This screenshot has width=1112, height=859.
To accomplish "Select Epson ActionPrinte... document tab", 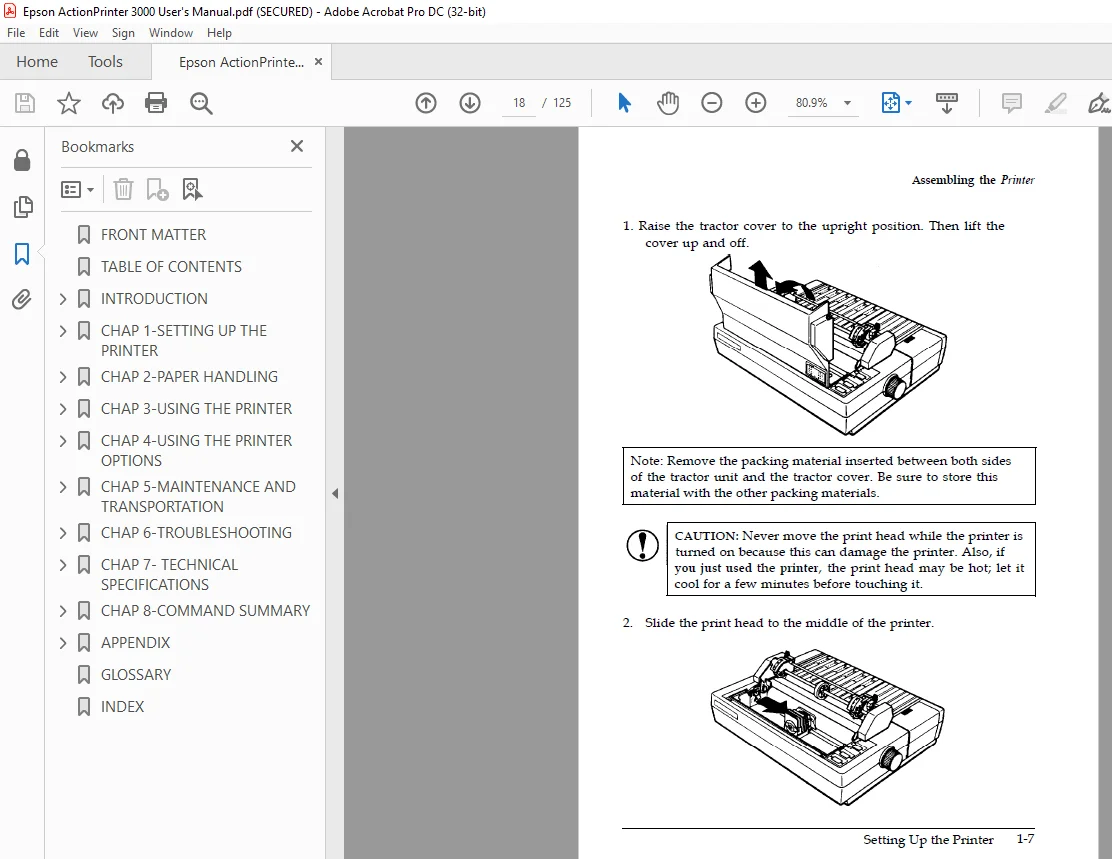I will click(241, 62).
